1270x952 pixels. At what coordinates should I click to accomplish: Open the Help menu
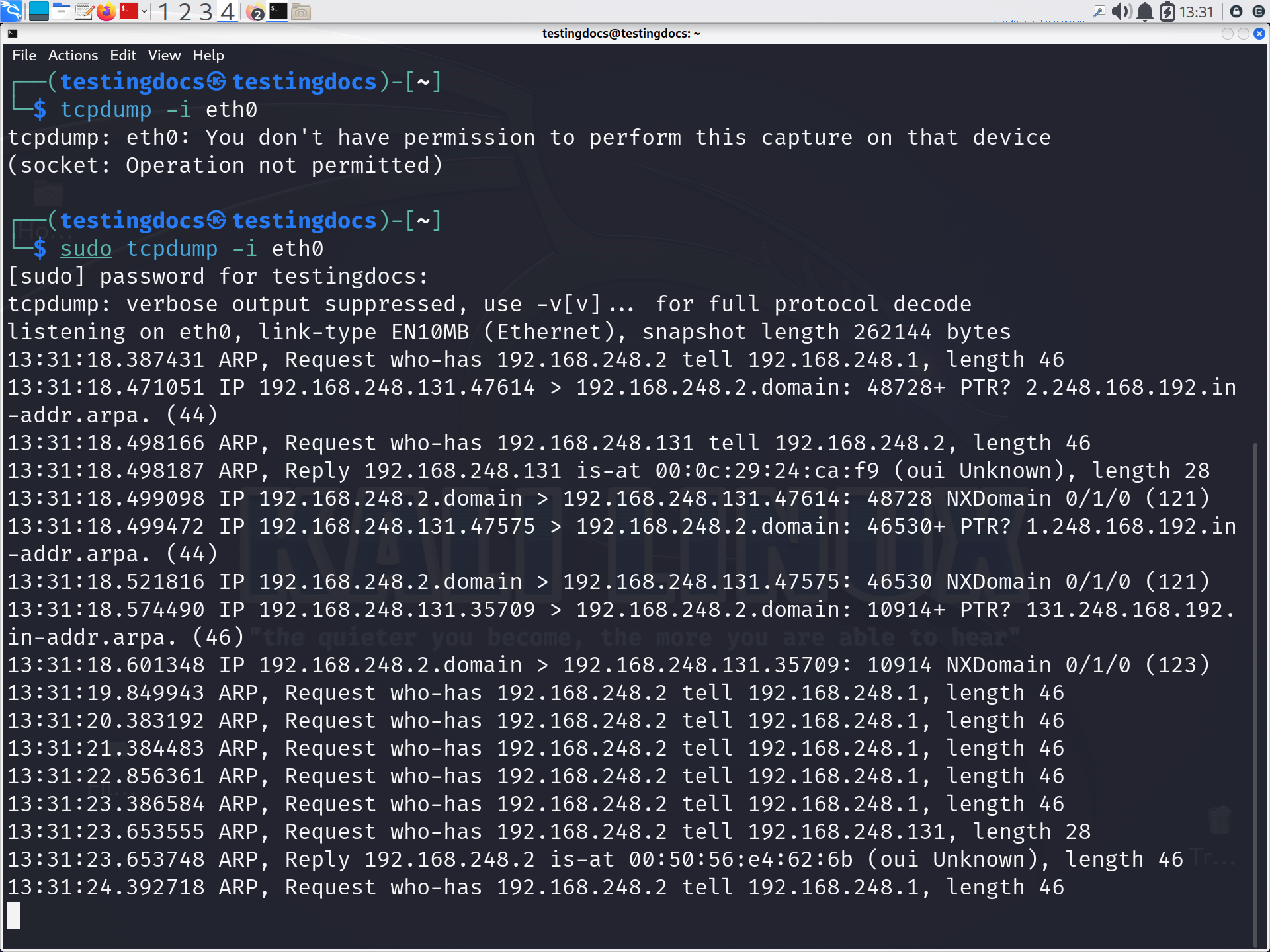(208, 55)
